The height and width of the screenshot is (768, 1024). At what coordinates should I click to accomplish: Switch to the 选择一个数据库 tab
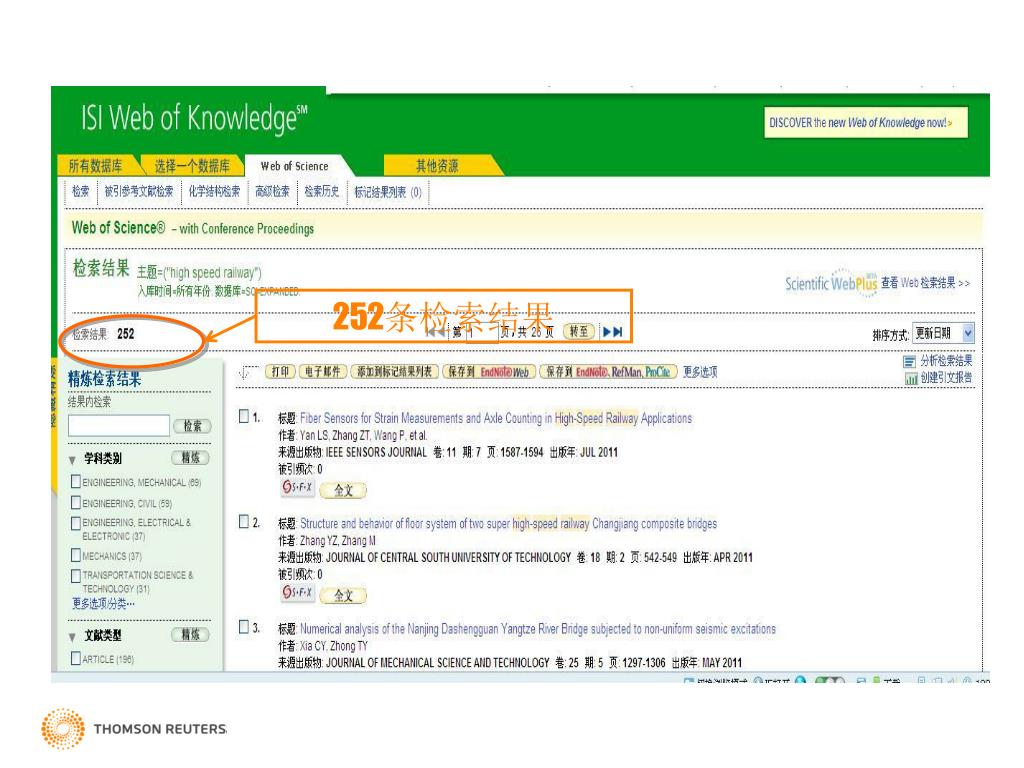point(192,166)
